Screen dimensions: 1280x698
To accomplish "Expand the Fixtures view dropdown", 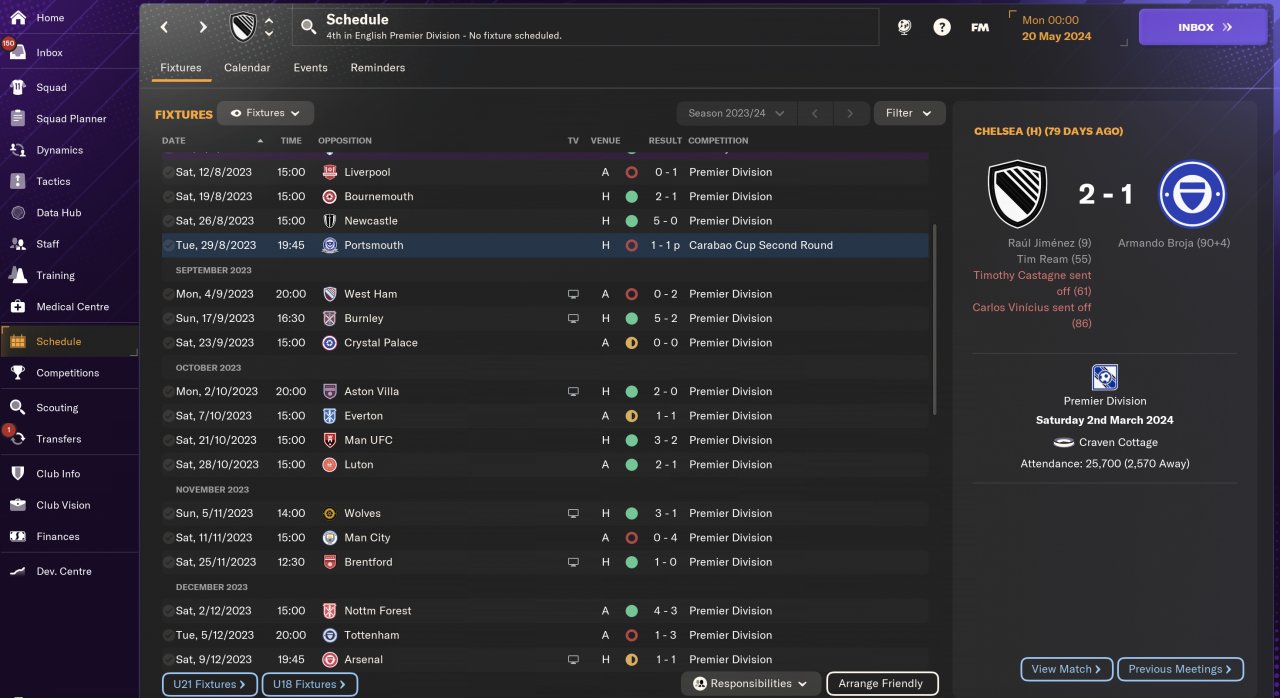I will click(265, 113).
